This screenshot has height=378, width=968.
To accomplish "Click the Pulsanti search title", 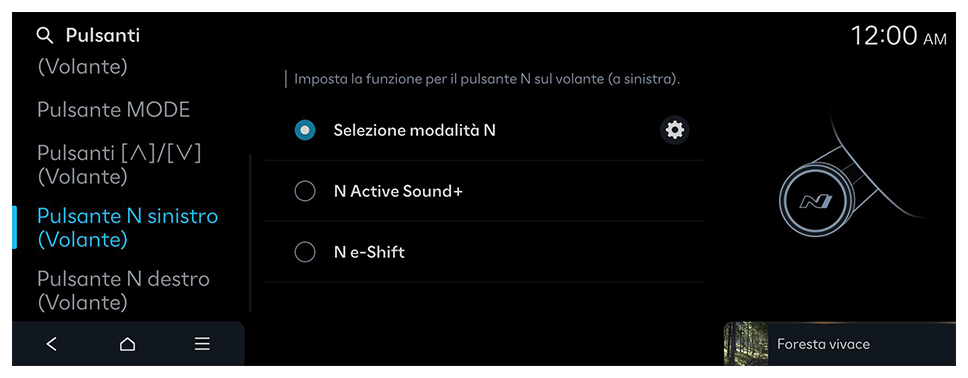I will [103, 36].
